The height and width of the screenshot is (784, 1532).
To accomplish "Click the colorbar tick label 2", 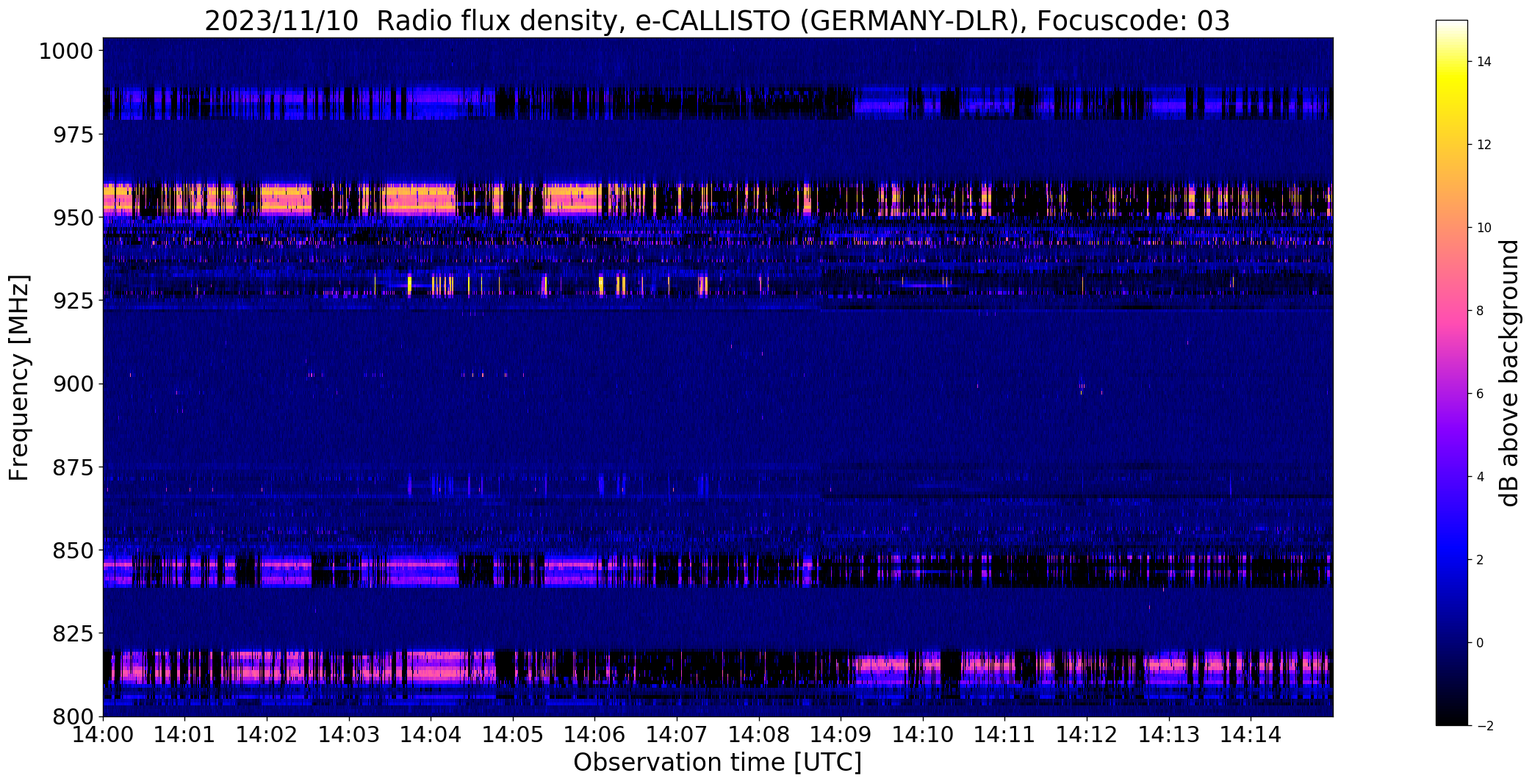I will tap(1481, 560).
